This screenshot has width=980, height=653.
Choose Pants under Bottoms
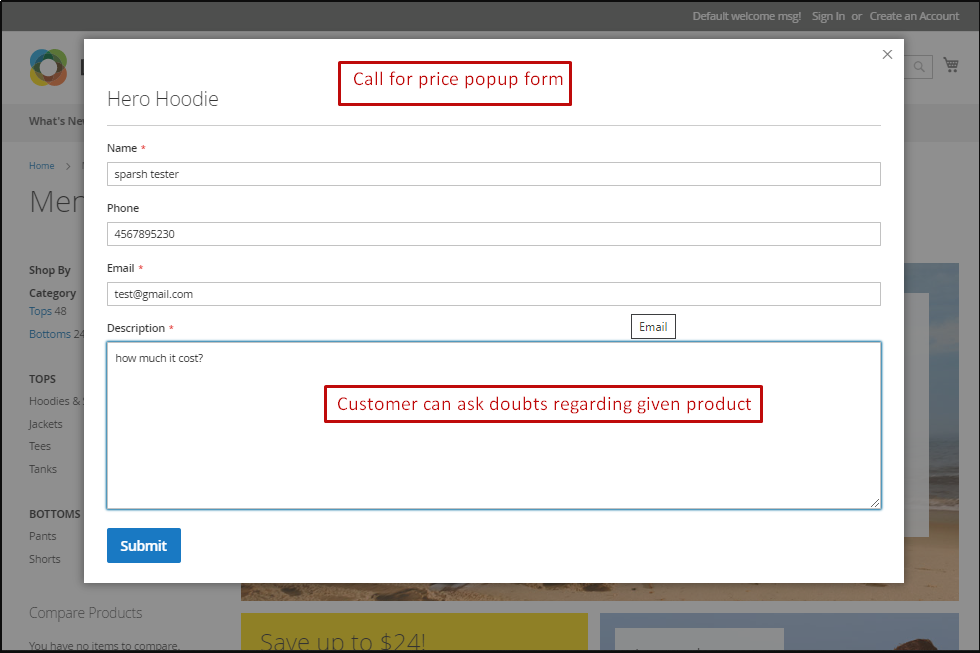(43, 536)
